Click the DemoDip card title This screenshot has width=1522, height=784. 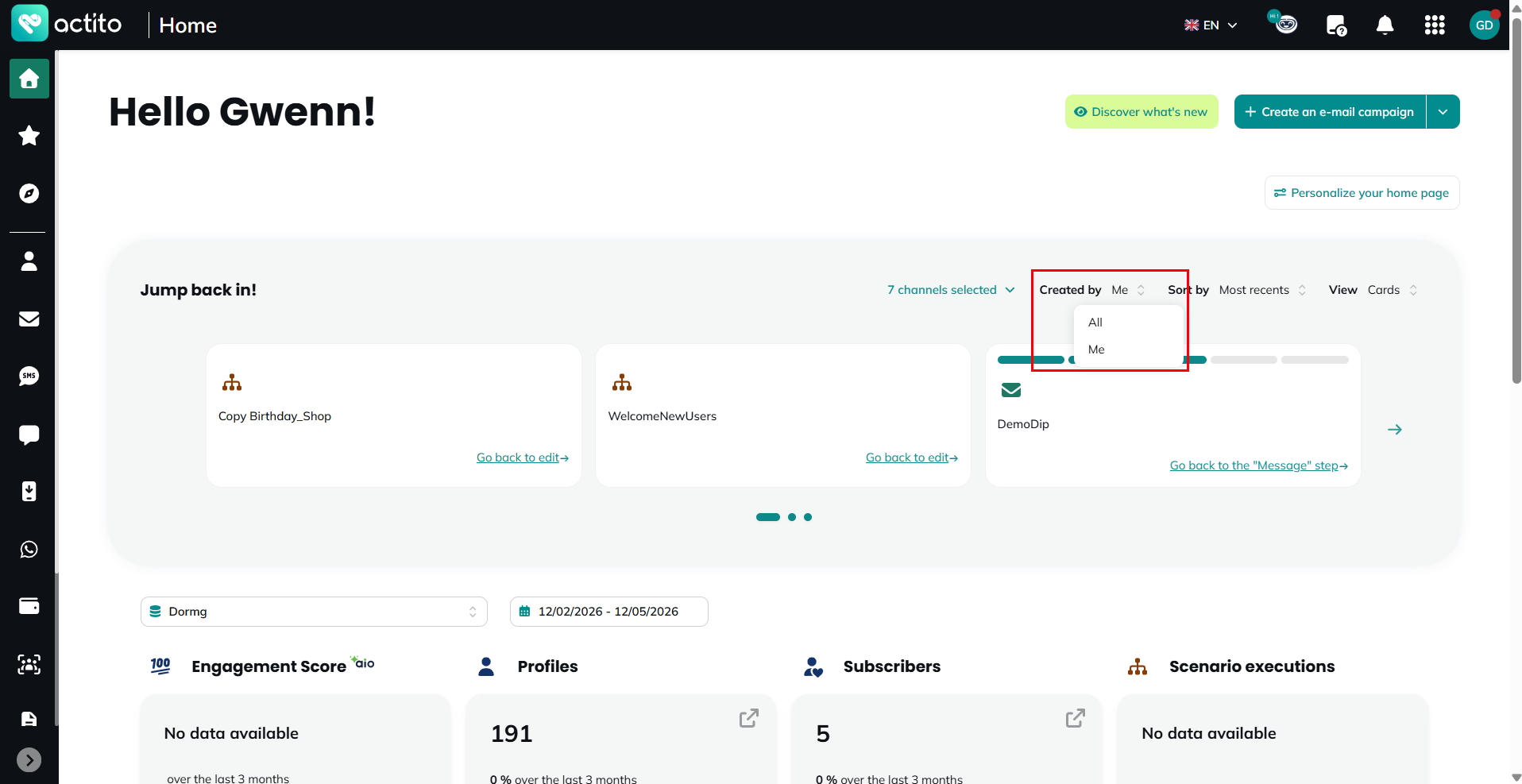1023,424
